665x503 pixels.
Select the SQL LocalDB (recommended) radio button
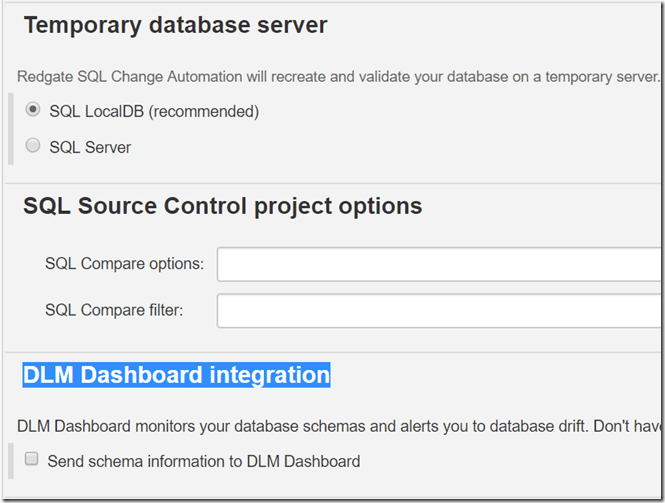tap(33, 109)
